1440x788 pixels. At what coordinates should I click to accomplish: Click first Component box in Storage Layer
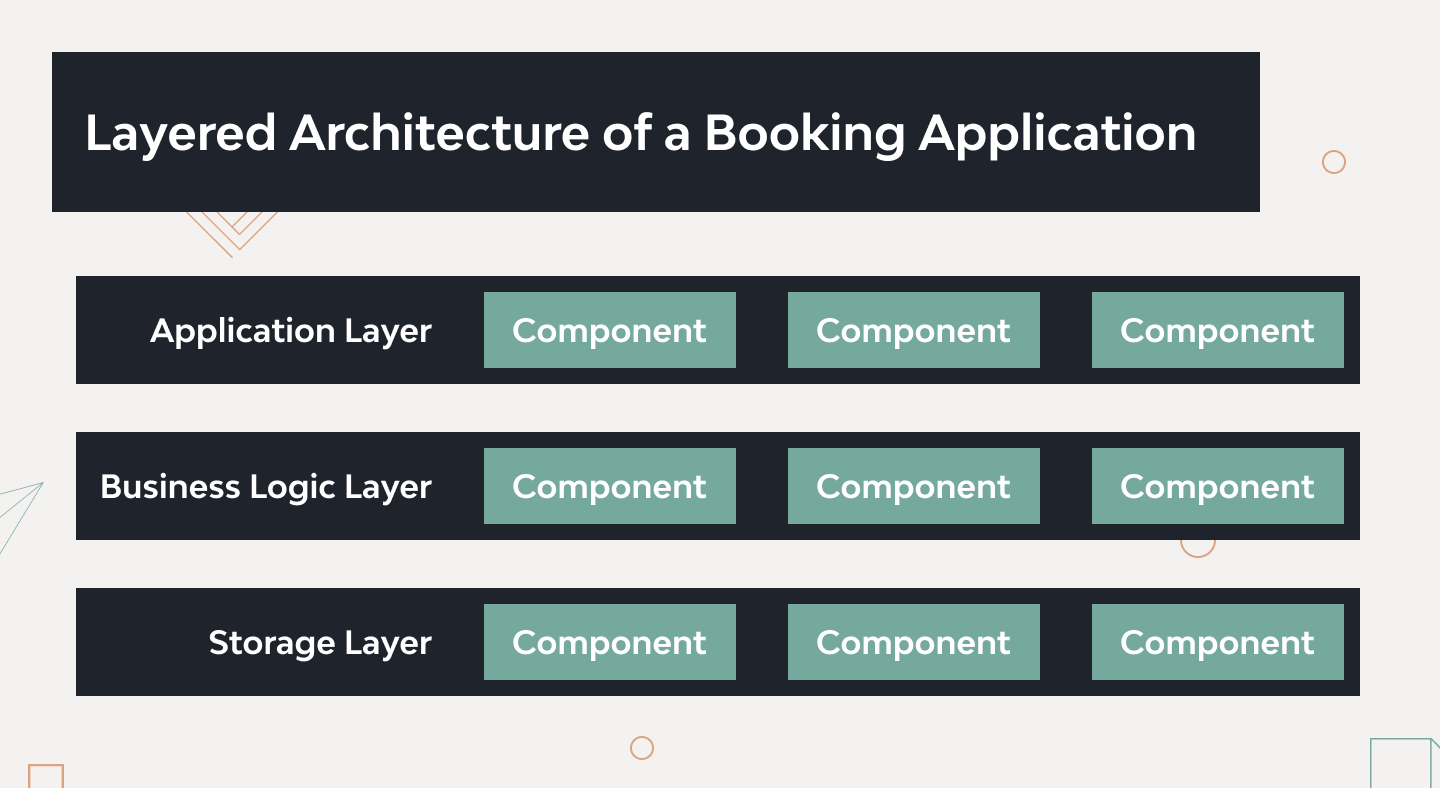(610, 642)
